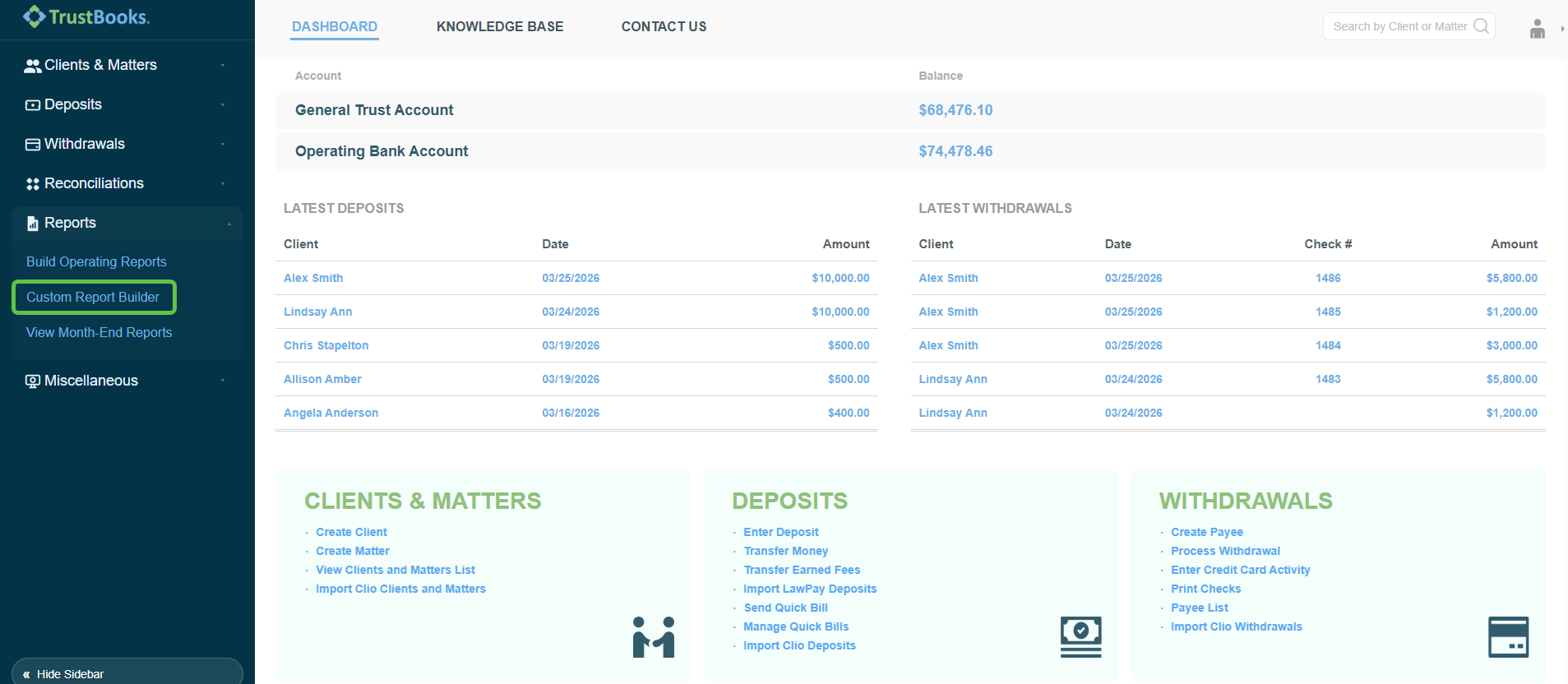Expand the Clients & Matters menu arrow
The height and width of the screenshot is (684, 1568).
click(223, 66)
